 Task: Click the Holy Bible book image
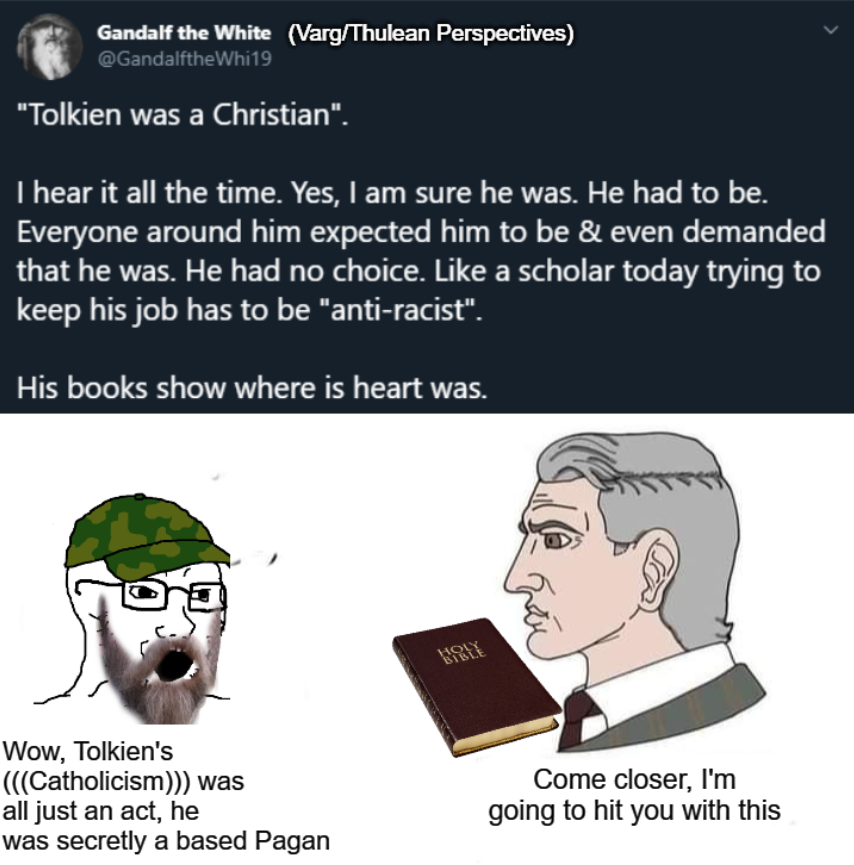tap(476, 686)
